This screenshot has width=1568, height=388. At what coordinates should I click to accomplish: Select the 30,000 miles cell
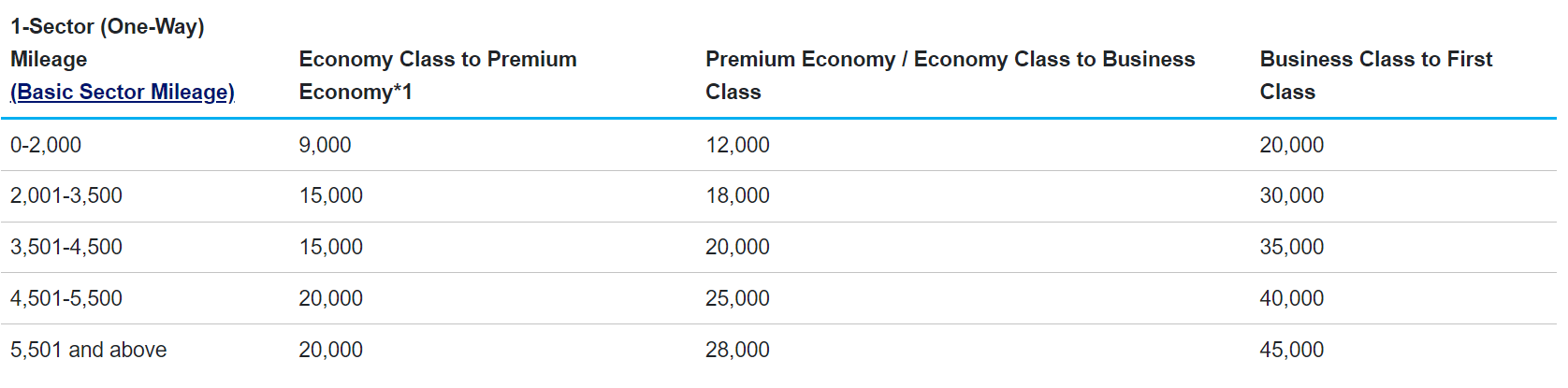tap(1291, 195)
